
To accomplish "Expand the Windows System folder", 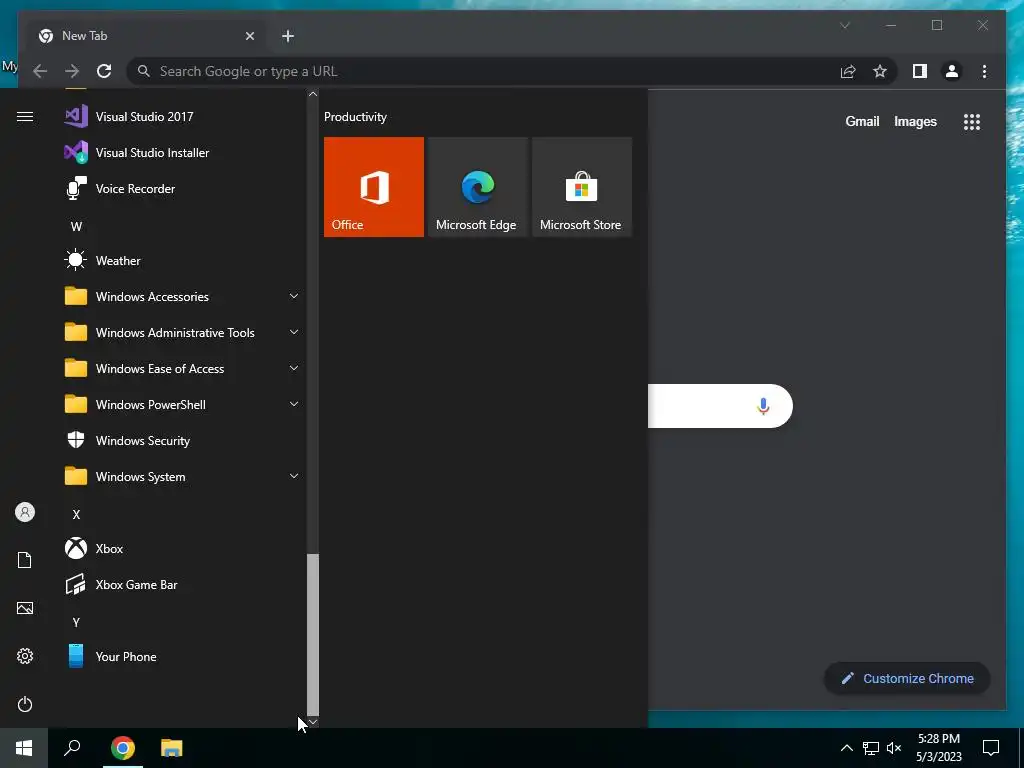I will click(x=182, y=477).
